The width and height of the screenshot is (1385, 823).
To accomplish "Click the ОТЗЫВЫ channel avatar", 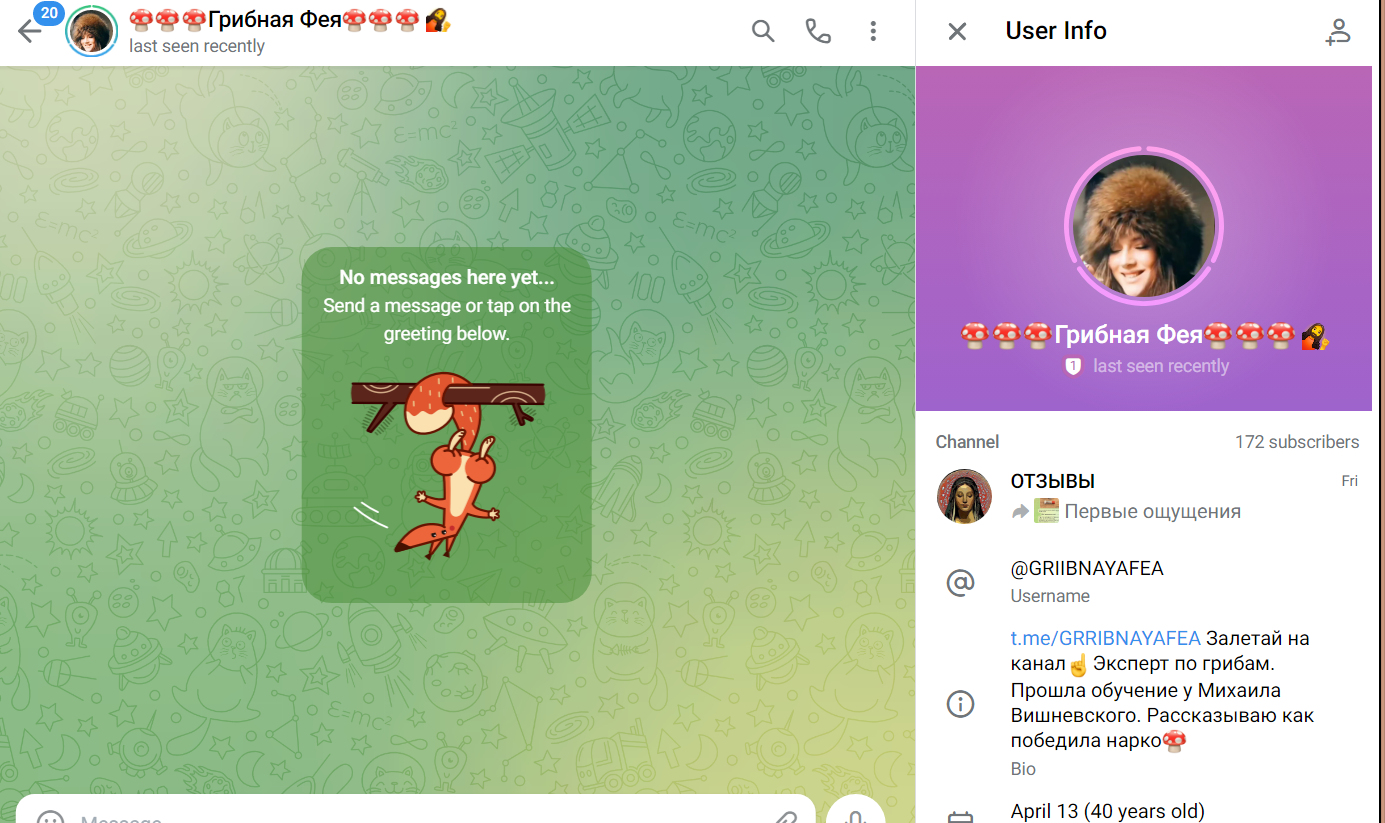I will (x=964, y=496).
